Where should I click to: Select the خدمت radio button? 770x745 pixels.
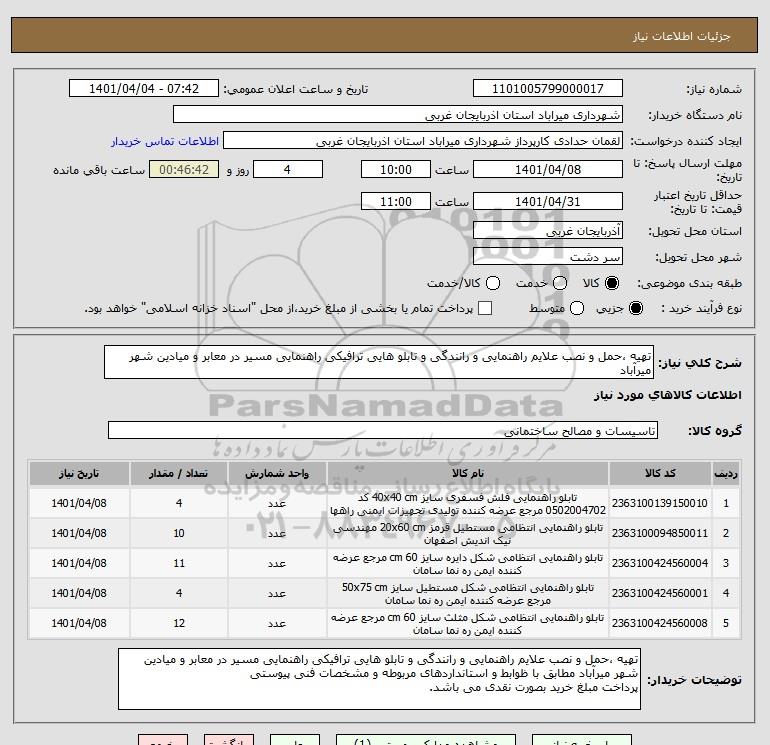[560, 283]
